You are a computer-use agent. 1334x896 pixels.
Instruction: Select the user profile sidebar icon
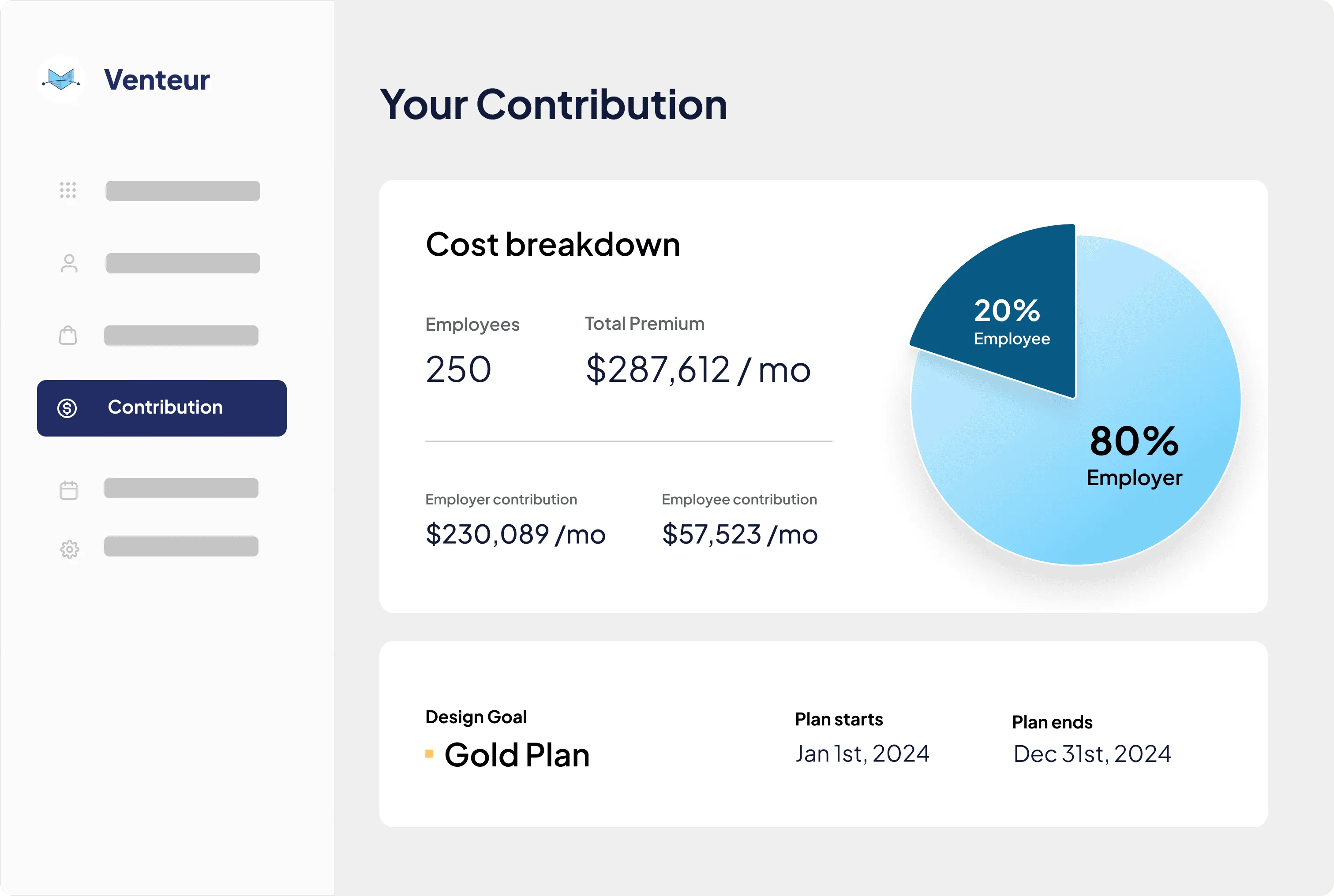click(x=69, y=263)
